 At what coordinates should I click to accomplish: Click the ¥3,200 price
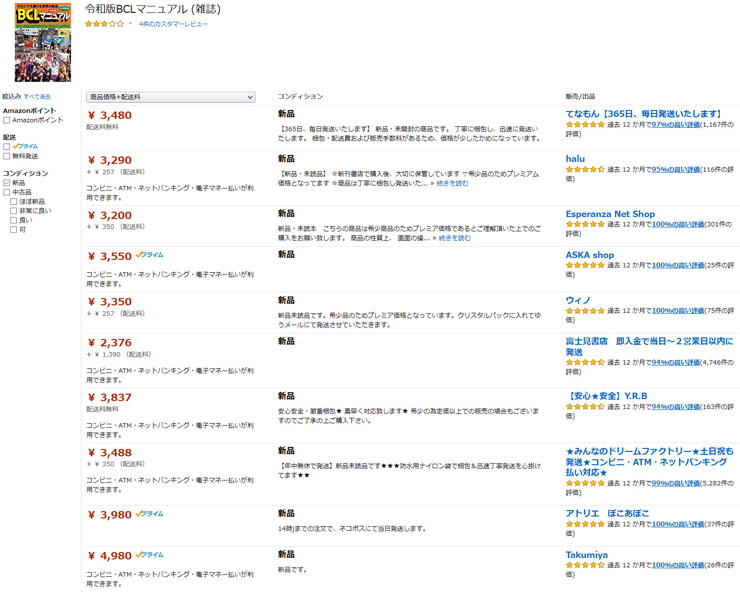(109, 215)
